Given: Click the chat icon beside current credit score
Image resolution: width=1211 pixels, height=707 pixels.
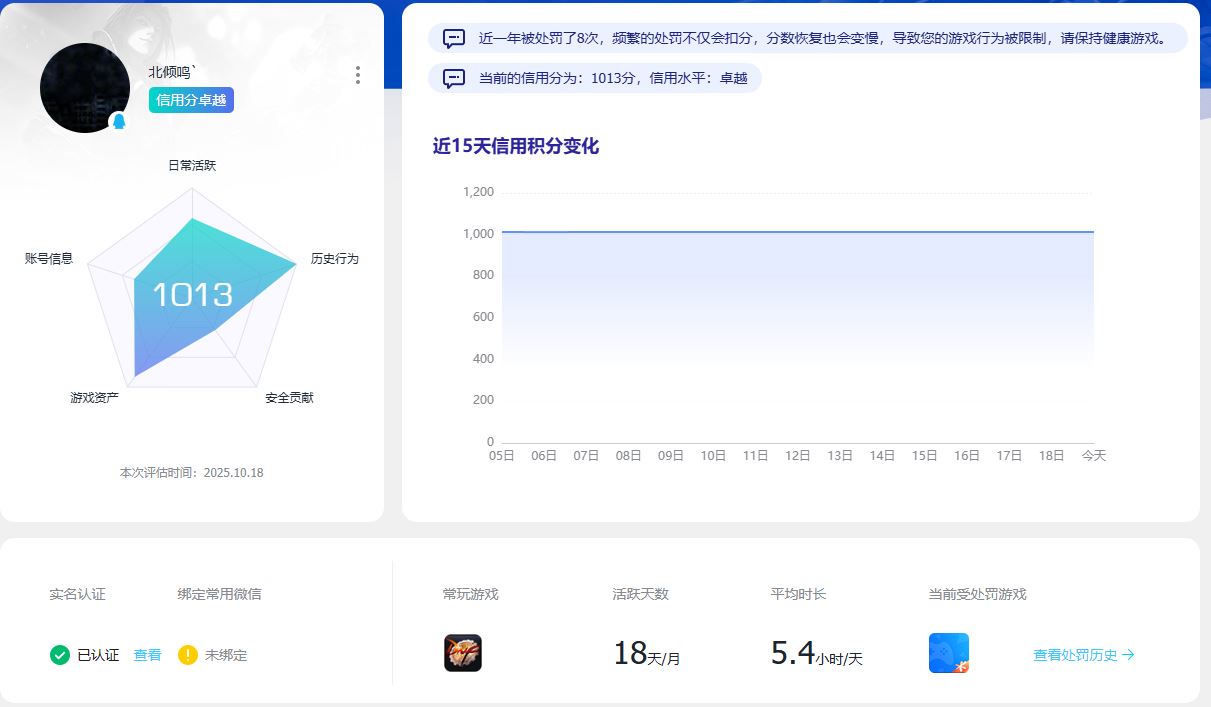Looking at the screenshot, I should point(454,78).
